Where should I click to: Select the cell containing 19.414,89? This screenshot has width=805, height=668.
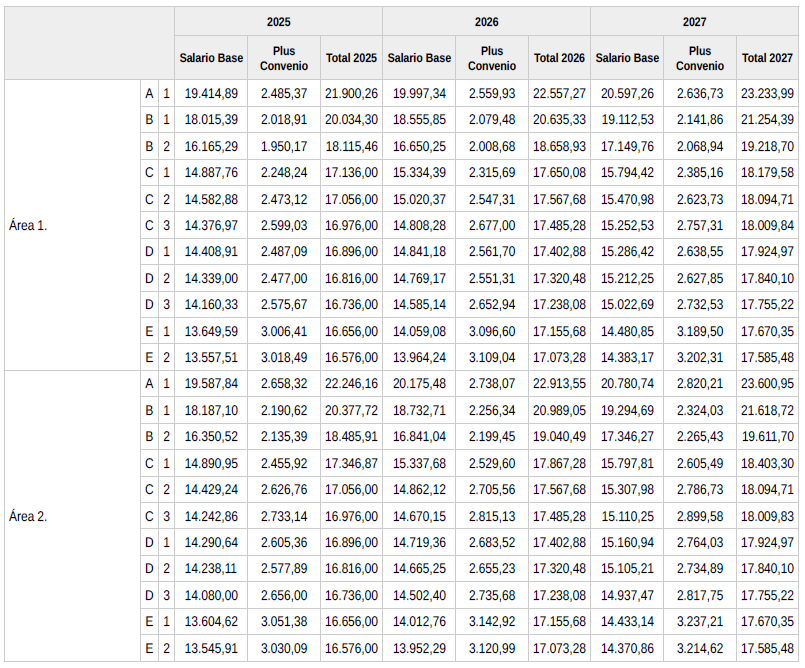tap(211, 93)
